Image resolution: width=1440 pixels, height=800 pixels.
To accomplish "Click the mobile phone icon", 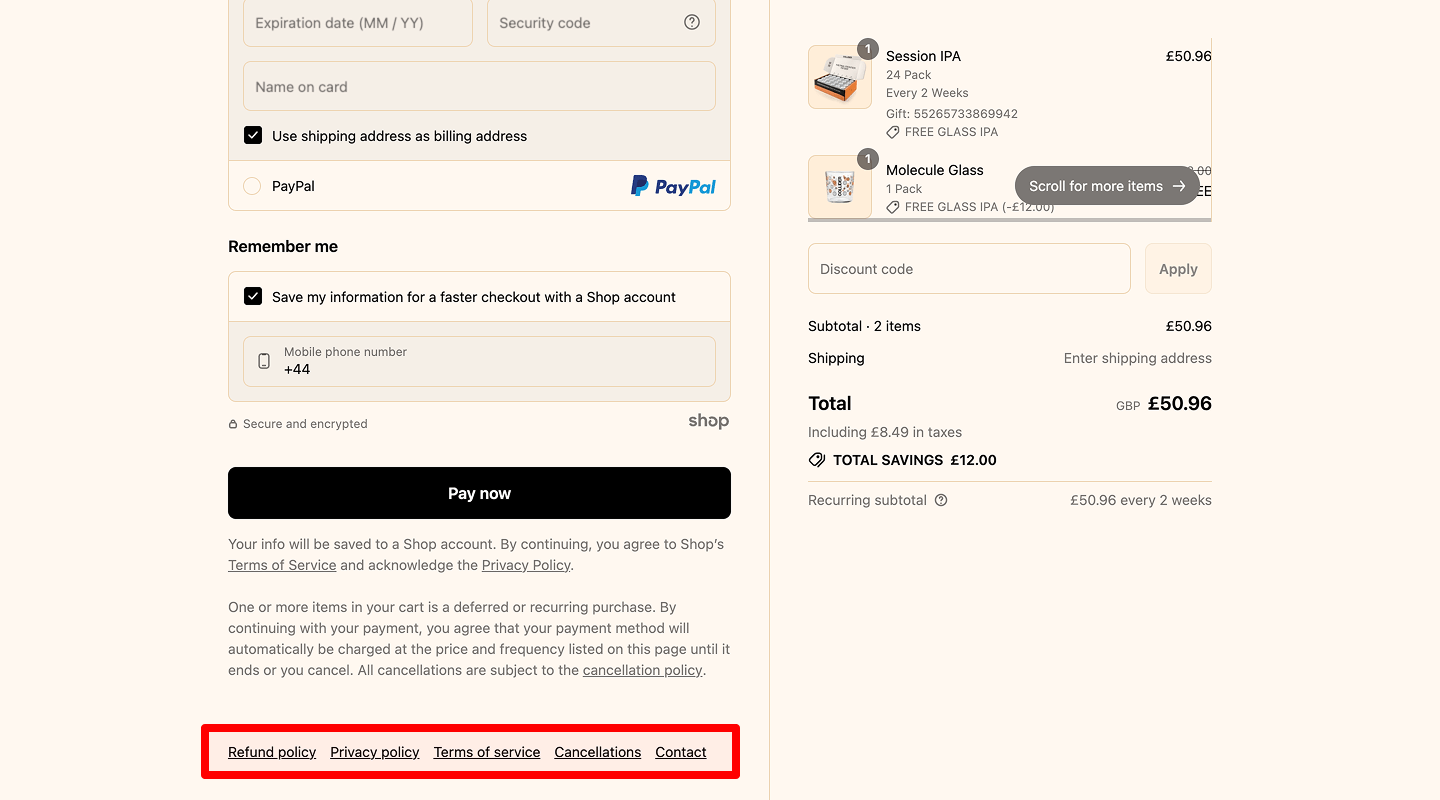I will click(x=264, y=361).
